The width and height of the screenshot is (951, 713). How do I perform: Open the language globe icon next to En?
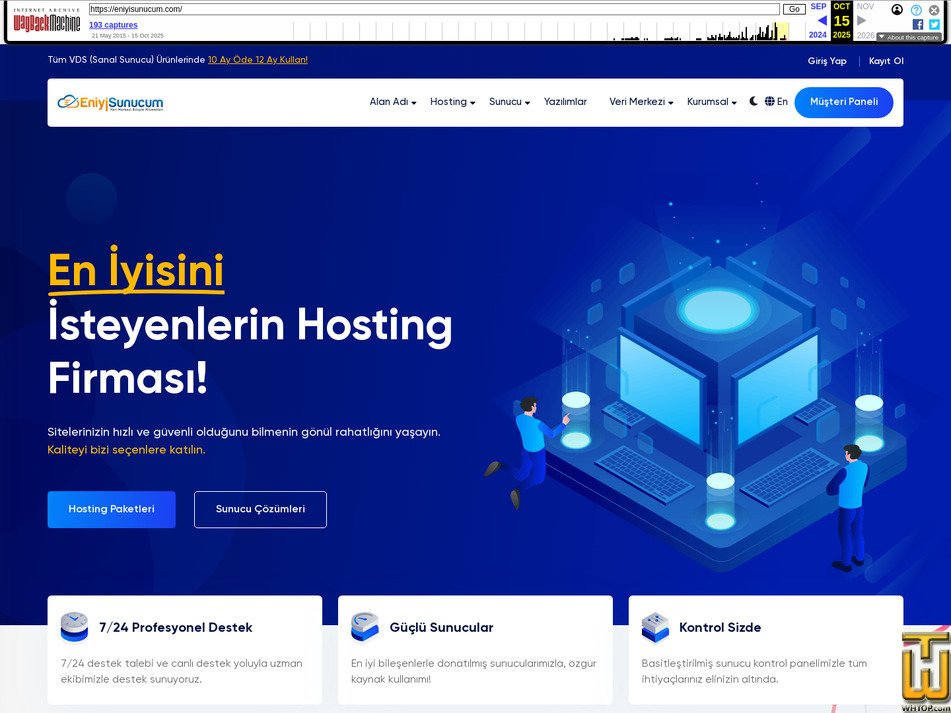click(x=769, y=101)
